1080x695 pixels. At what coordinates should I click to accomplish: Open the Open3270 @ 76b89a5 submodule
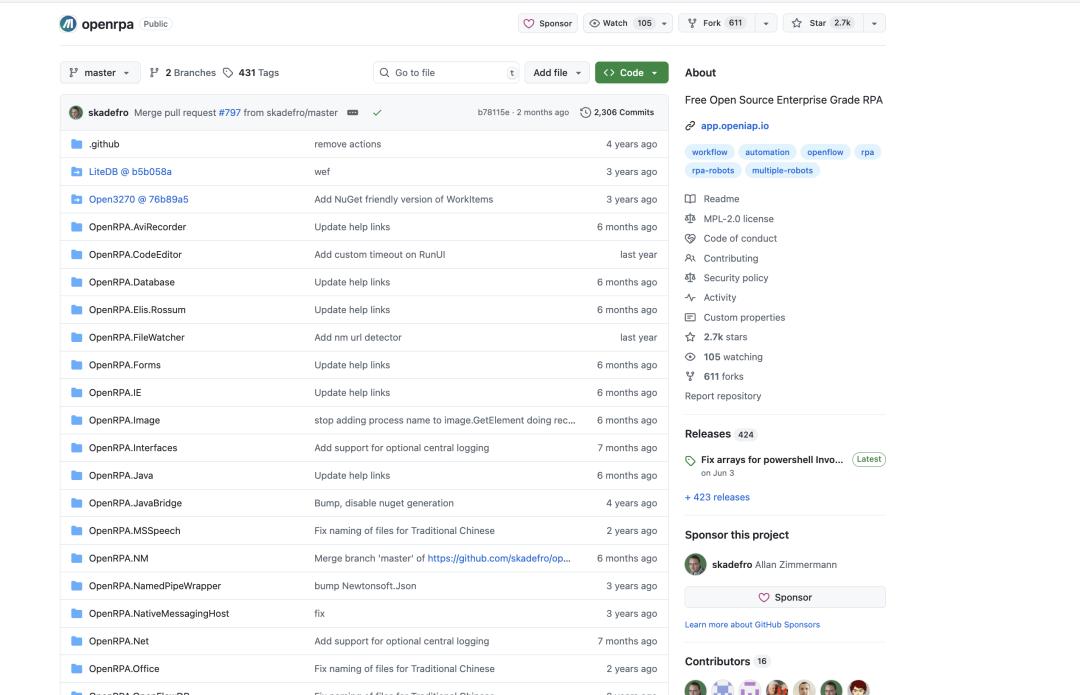click(138, 199)
